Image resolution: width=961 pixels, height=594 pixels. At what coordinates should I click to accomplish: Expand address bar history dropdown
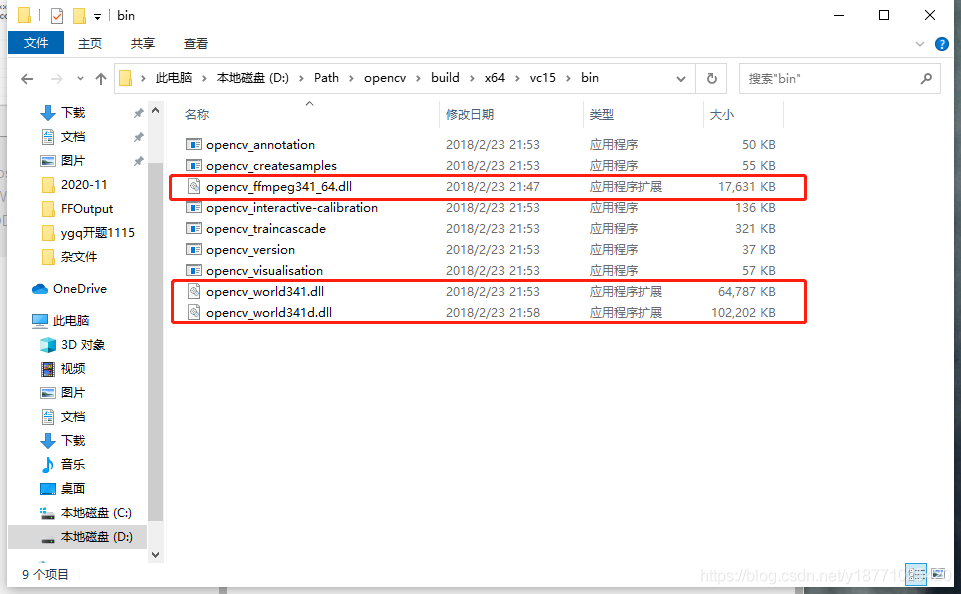(x=680, y=79)
